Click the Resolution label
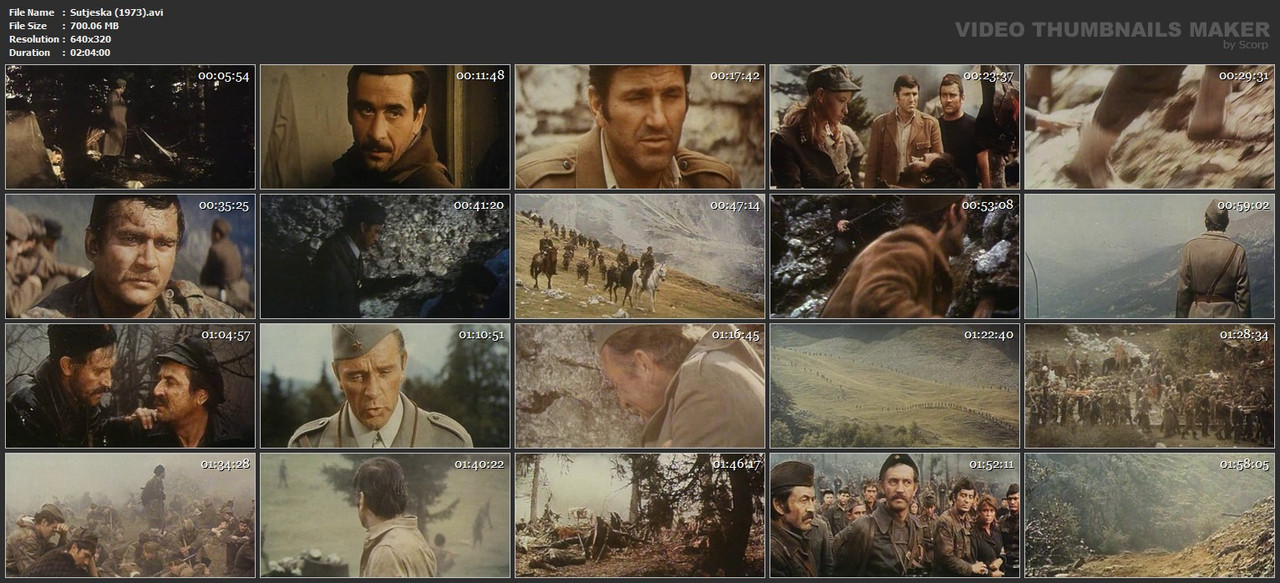This screenshot has height=583, width=1280. (x=33, y=39)
